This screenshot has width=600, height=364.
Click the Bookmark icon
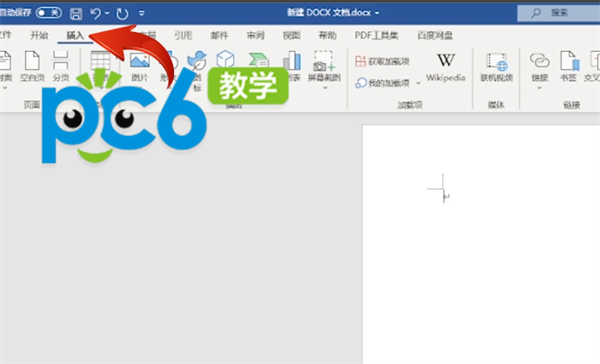pyautogui.click(x=568, y=67)
